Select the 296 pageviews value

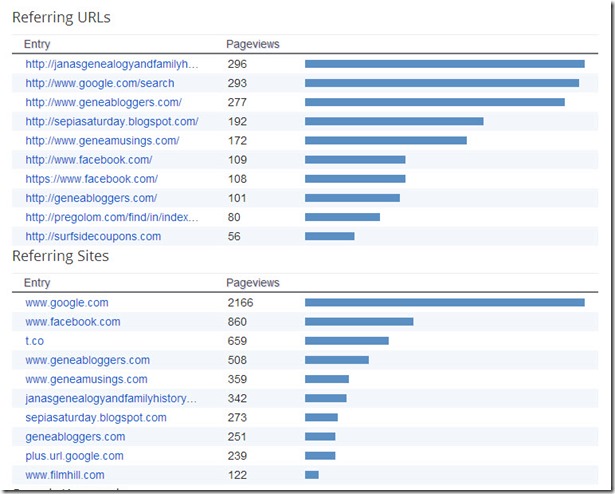point(237,64)
